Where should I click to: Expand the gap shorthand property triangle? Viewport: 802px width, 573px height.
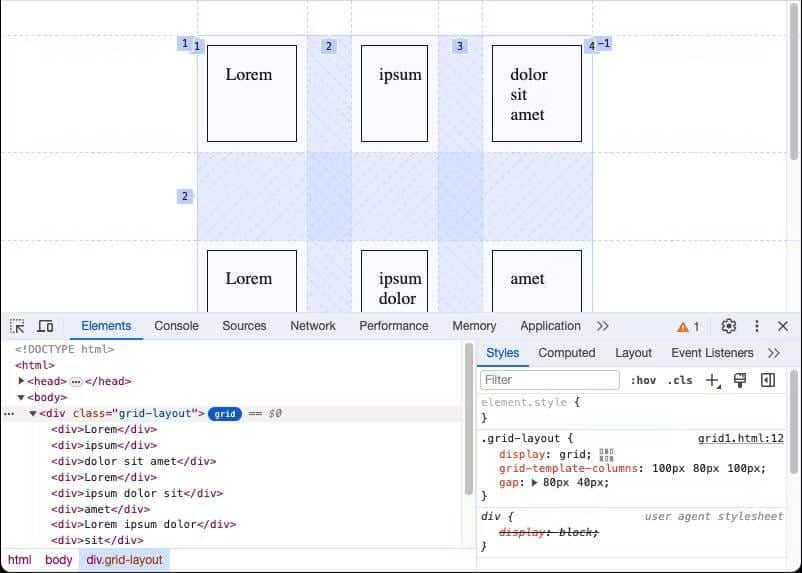[535, 482]
